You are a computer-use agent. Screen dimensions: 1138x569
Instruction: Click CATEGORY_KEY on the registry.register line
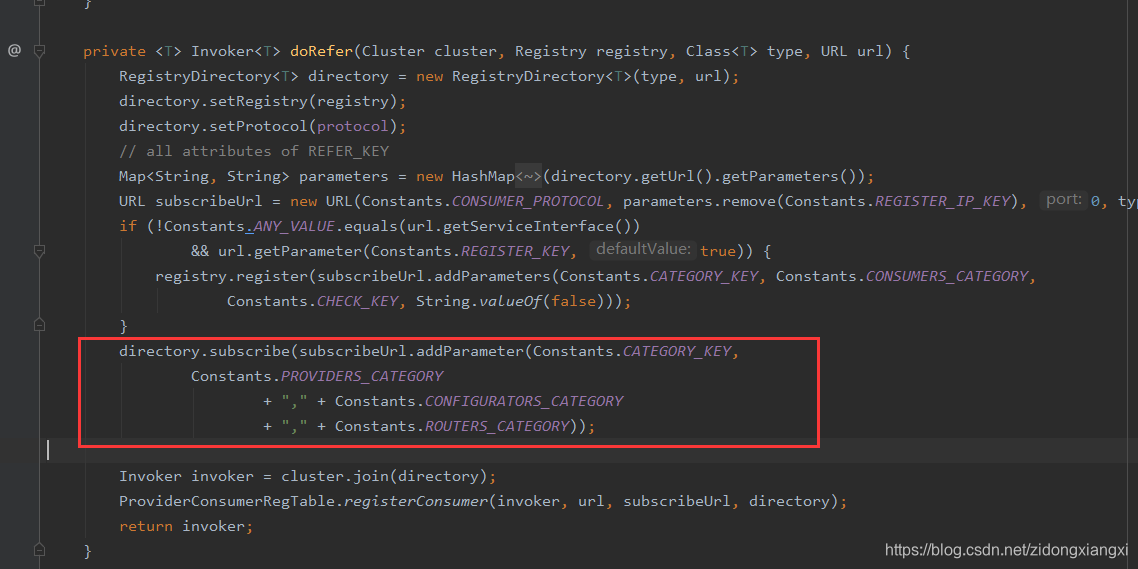(x=703, y=277)
